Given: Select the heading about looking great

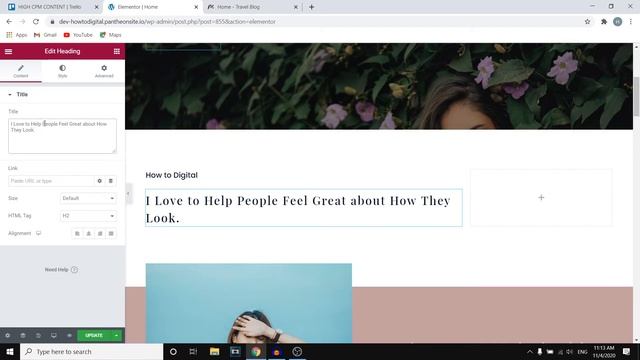Looking at the screenshot, I should 304,208.
